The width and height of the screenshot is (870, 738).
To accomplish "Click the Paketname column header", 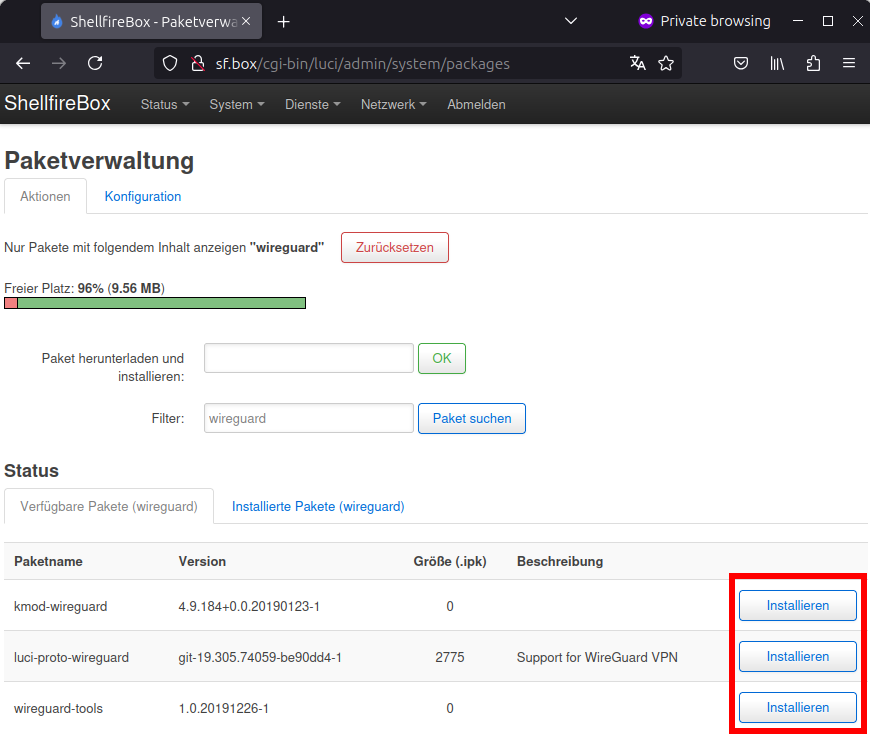I will (48, 562).
